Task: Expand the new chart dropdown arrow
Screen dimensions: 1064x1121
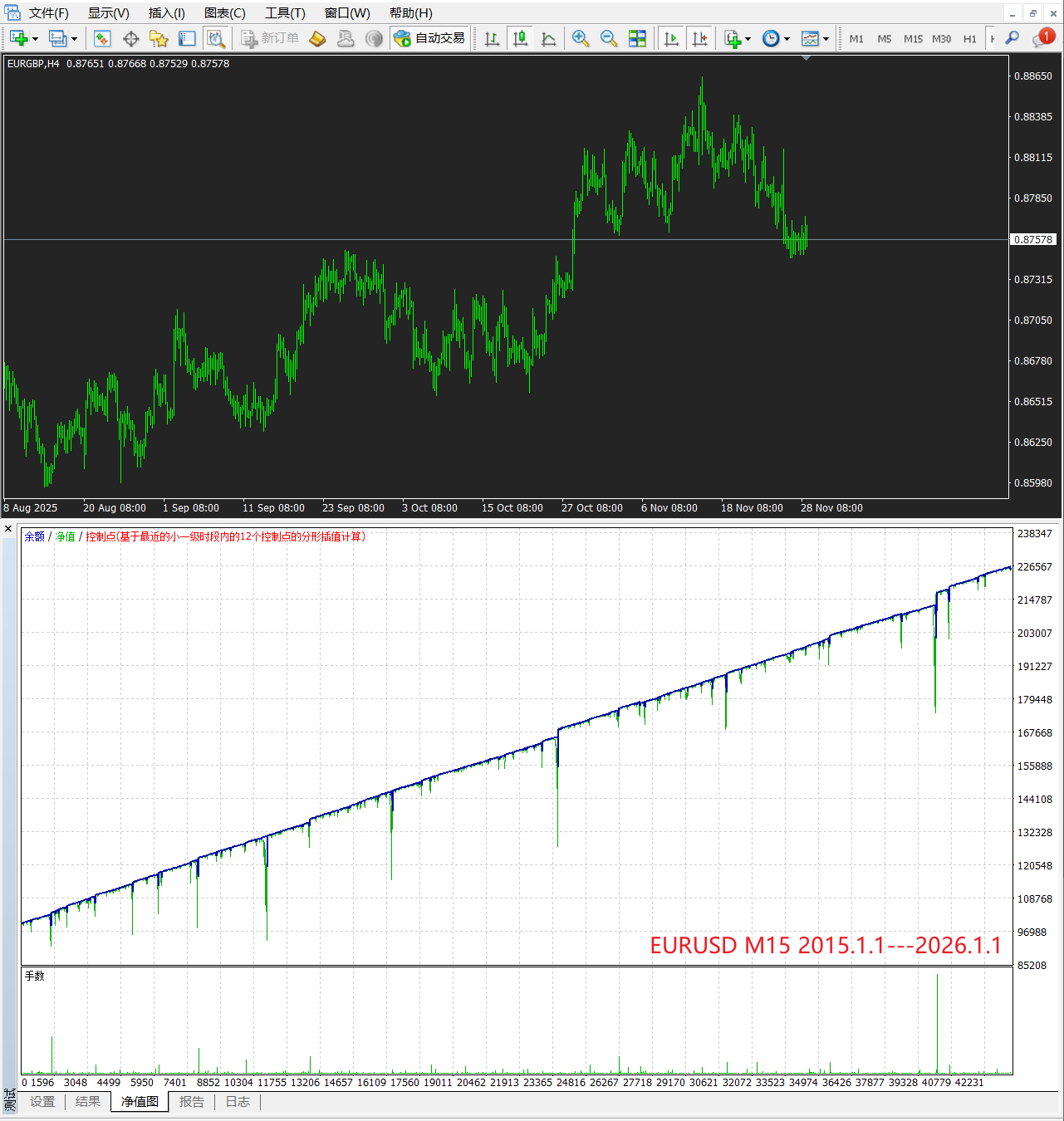Action: pos(35,39)
